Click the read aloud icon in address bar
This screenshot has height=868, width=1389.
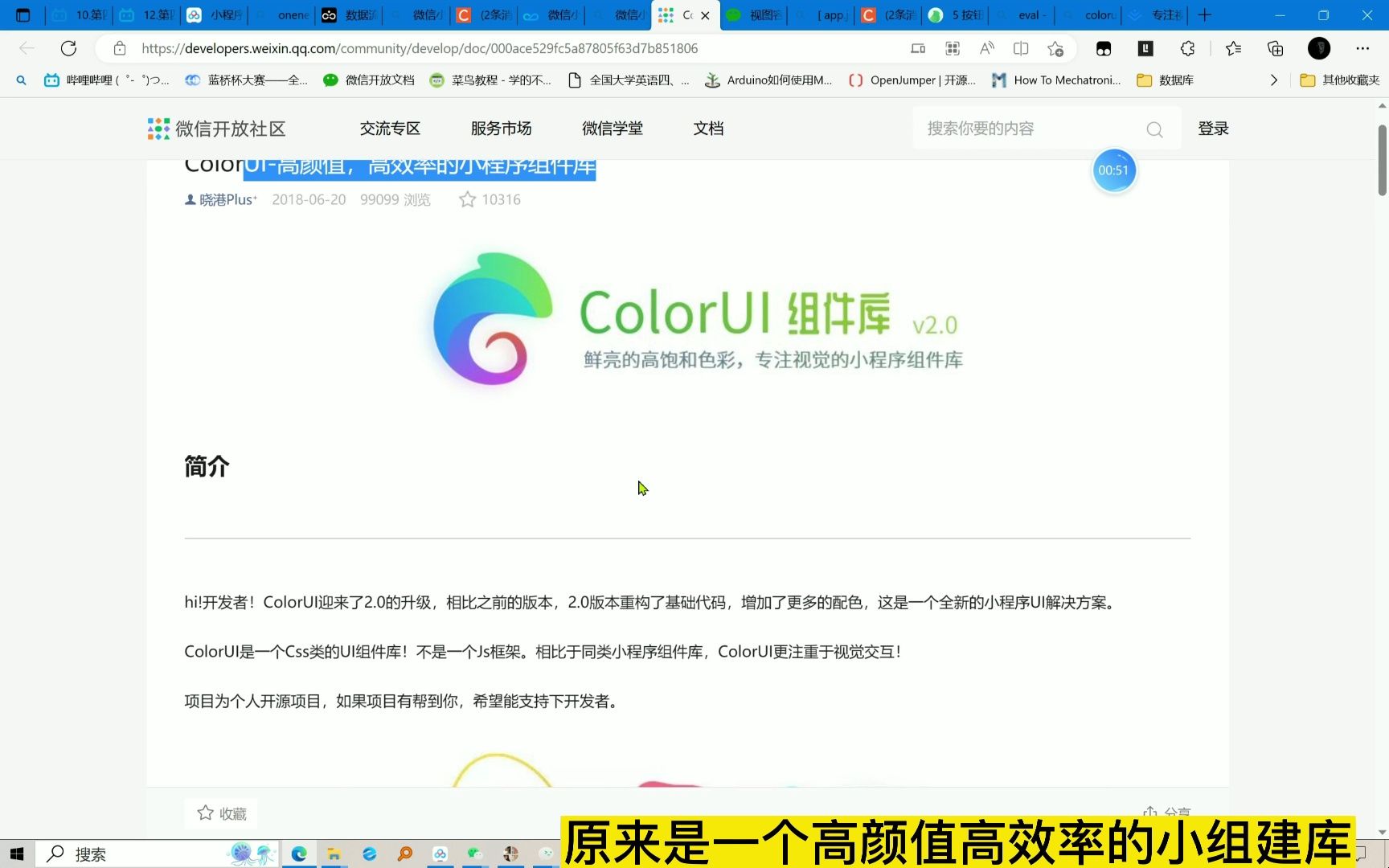pos(987,48)
